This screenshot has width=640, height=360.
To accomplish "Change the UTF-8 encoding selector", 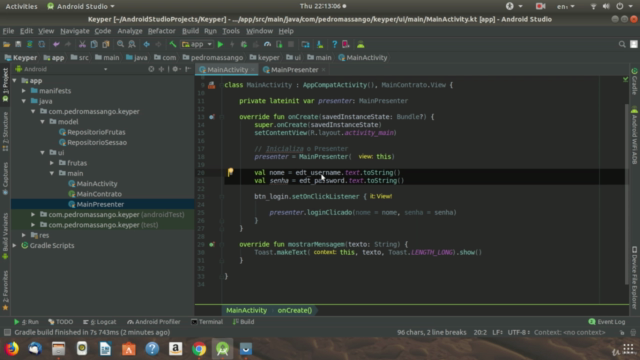I will 518,332.
